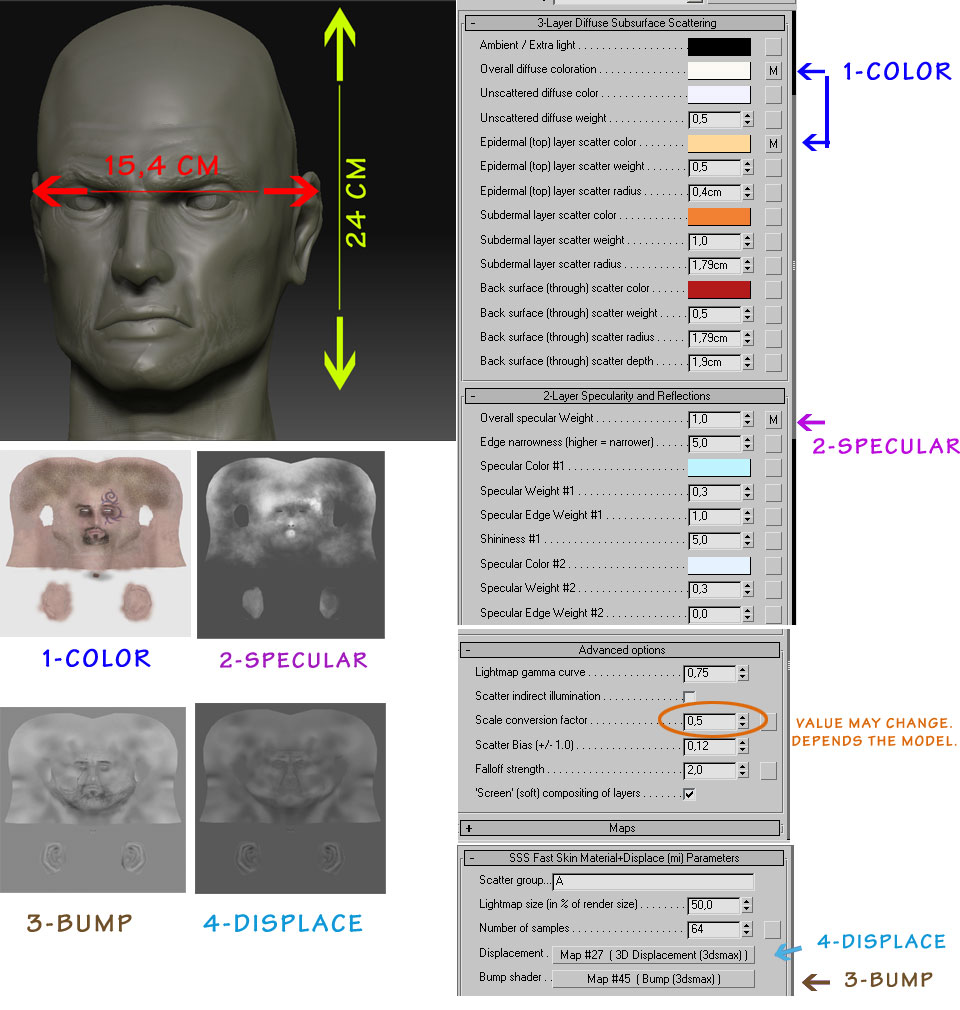960x1010 pixels.
Task: Click the red Back surface scatter color swatch
Action: pos(718,289)
